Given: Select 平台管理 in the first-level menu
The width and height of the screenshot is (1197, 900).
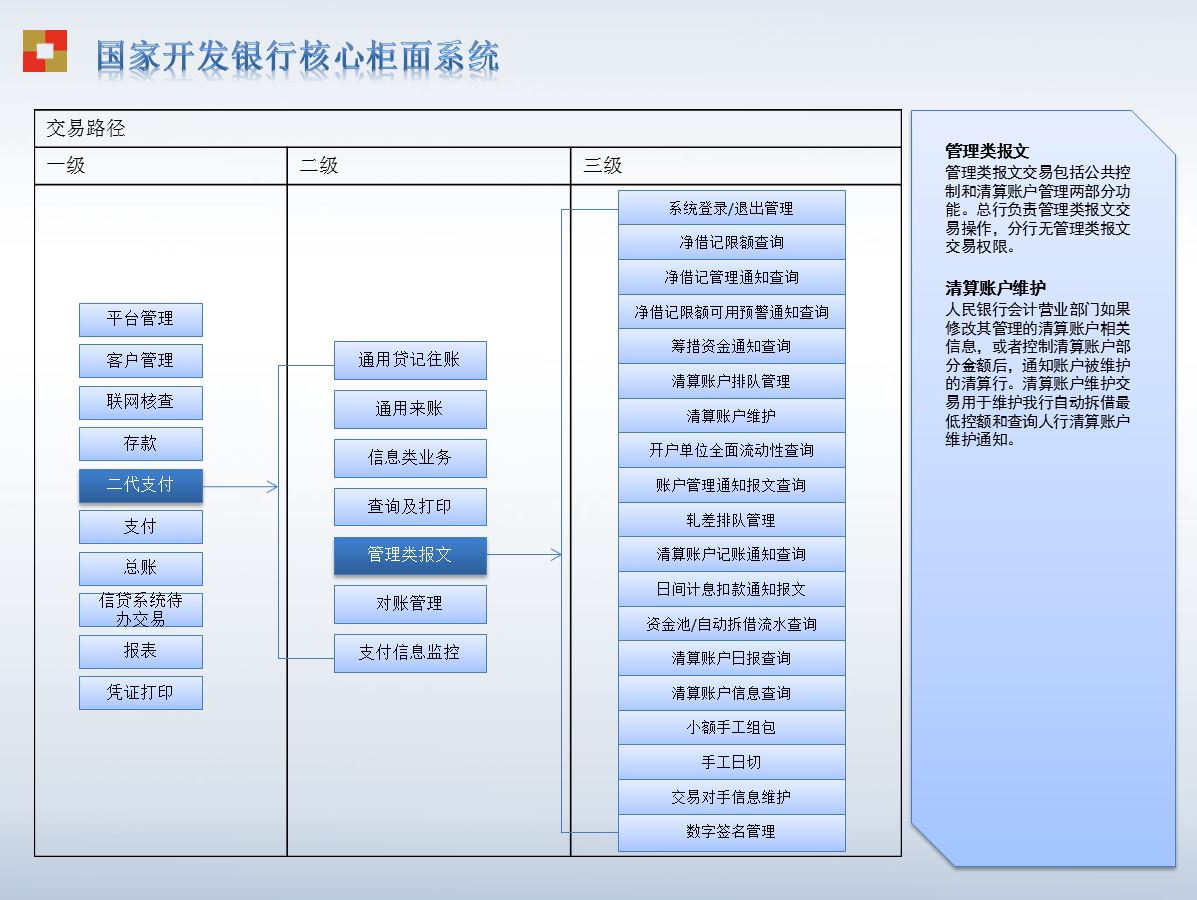Looking at the screenshot, I should 140,319.
